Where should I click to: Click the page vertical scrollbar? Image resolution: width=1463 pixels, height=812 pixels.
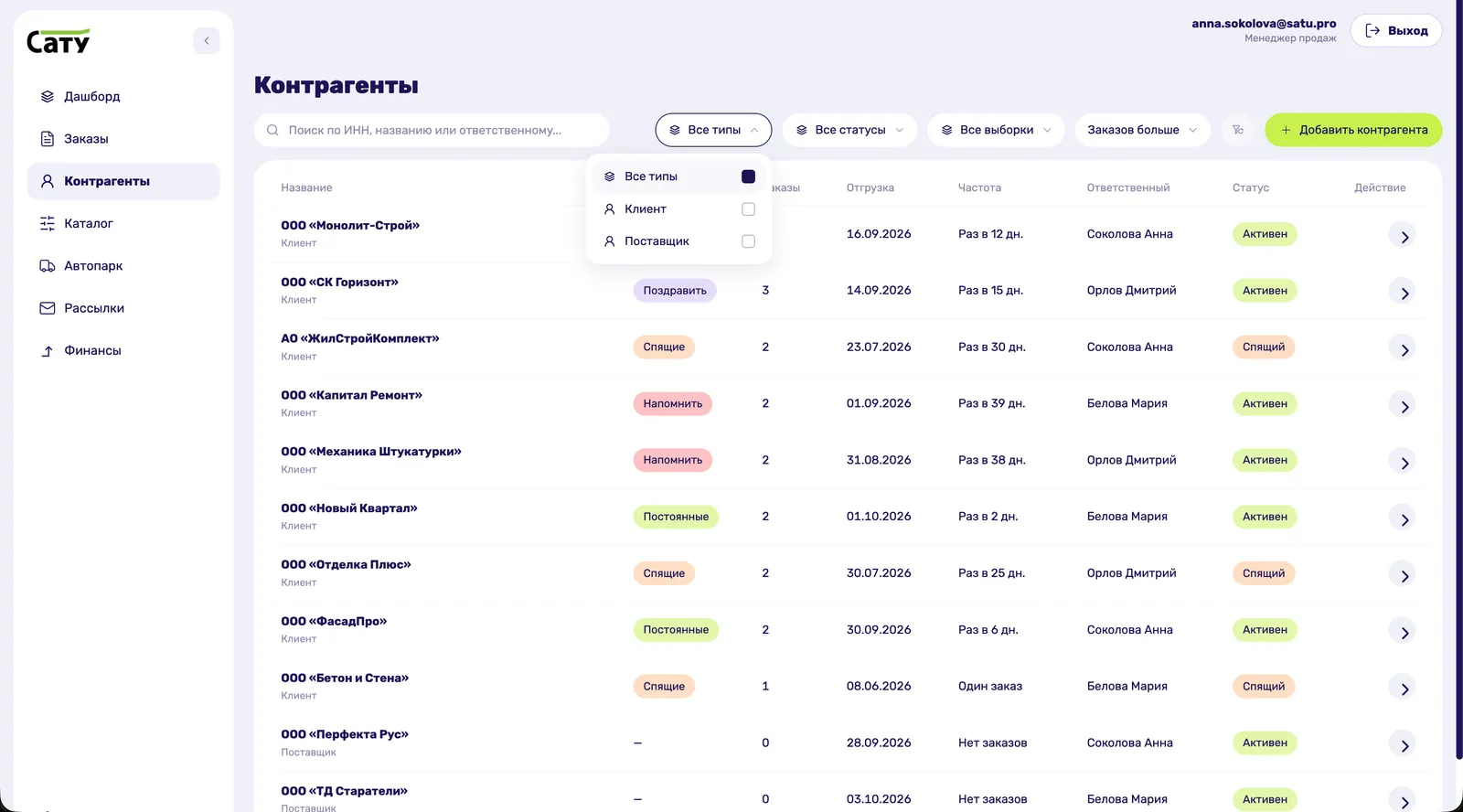click(x=1459, y=379)
